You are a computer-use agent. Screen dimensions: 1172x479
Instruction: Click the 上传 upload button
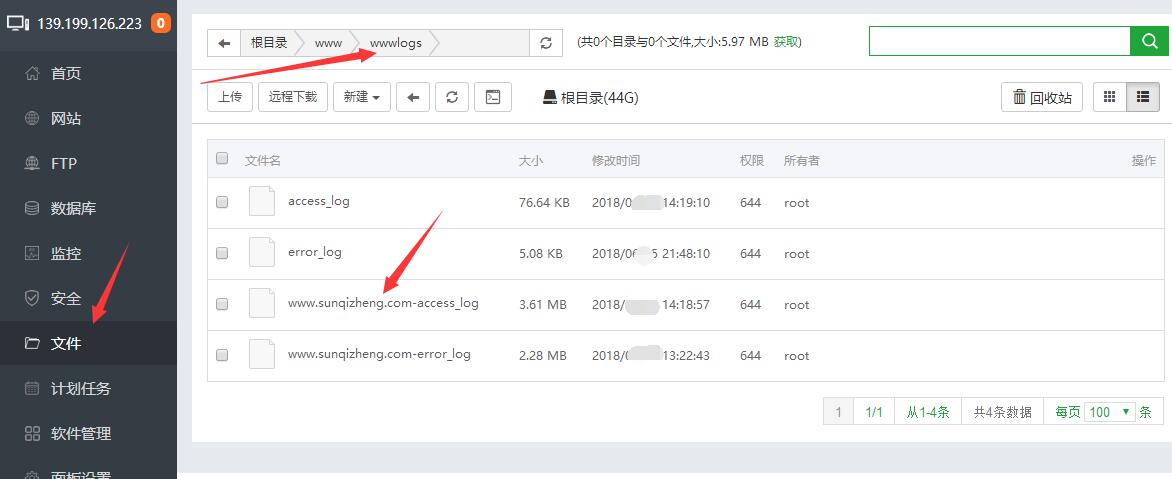(x=230, y=97)
